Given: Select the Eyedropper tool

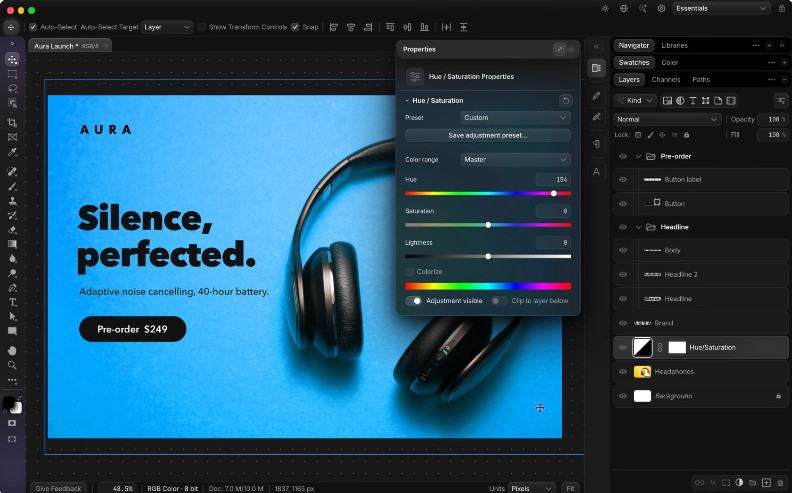Looking at the screenshot, I should click(x=12, y=152).
